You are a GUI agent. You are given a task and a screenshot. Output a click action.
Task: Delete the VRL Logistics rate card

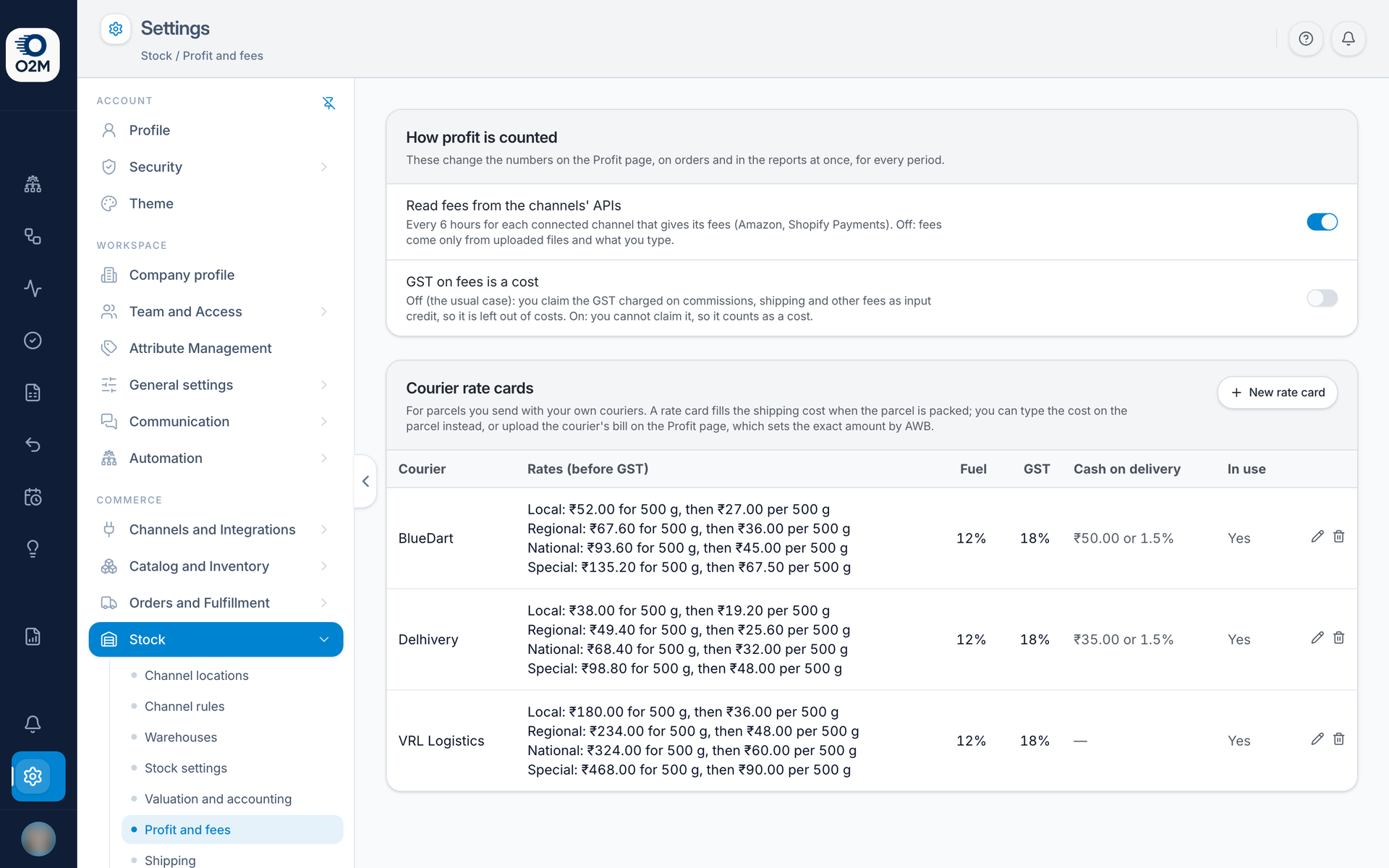1339,739
